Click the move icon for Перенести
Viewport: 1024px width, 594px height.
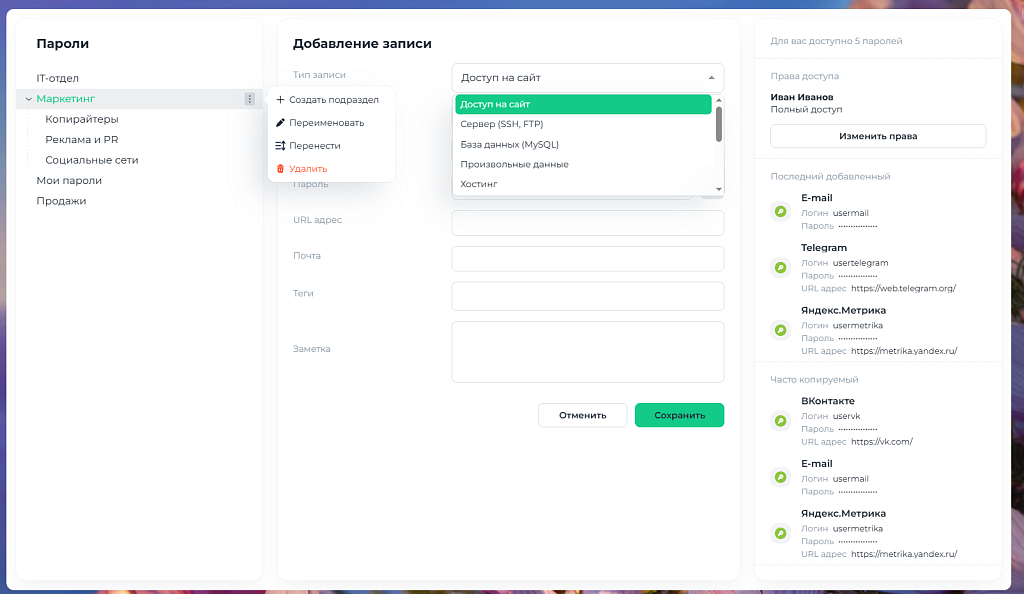pos(280,146)
